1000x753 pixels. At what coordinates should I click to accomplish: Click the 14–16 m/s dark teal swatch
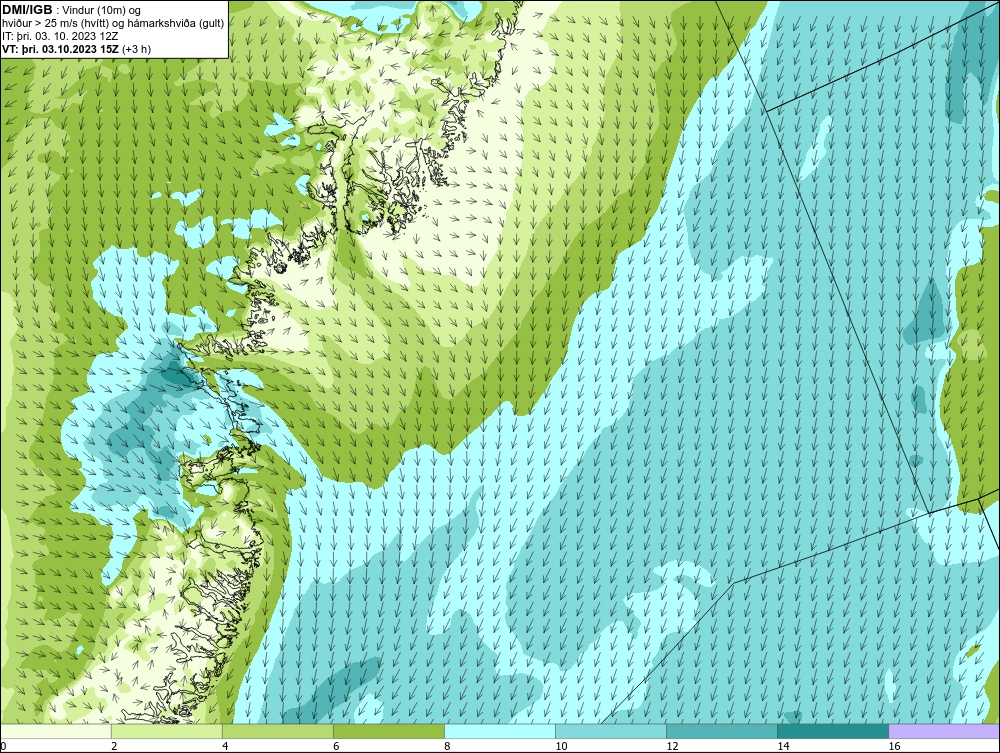(833, 731)
